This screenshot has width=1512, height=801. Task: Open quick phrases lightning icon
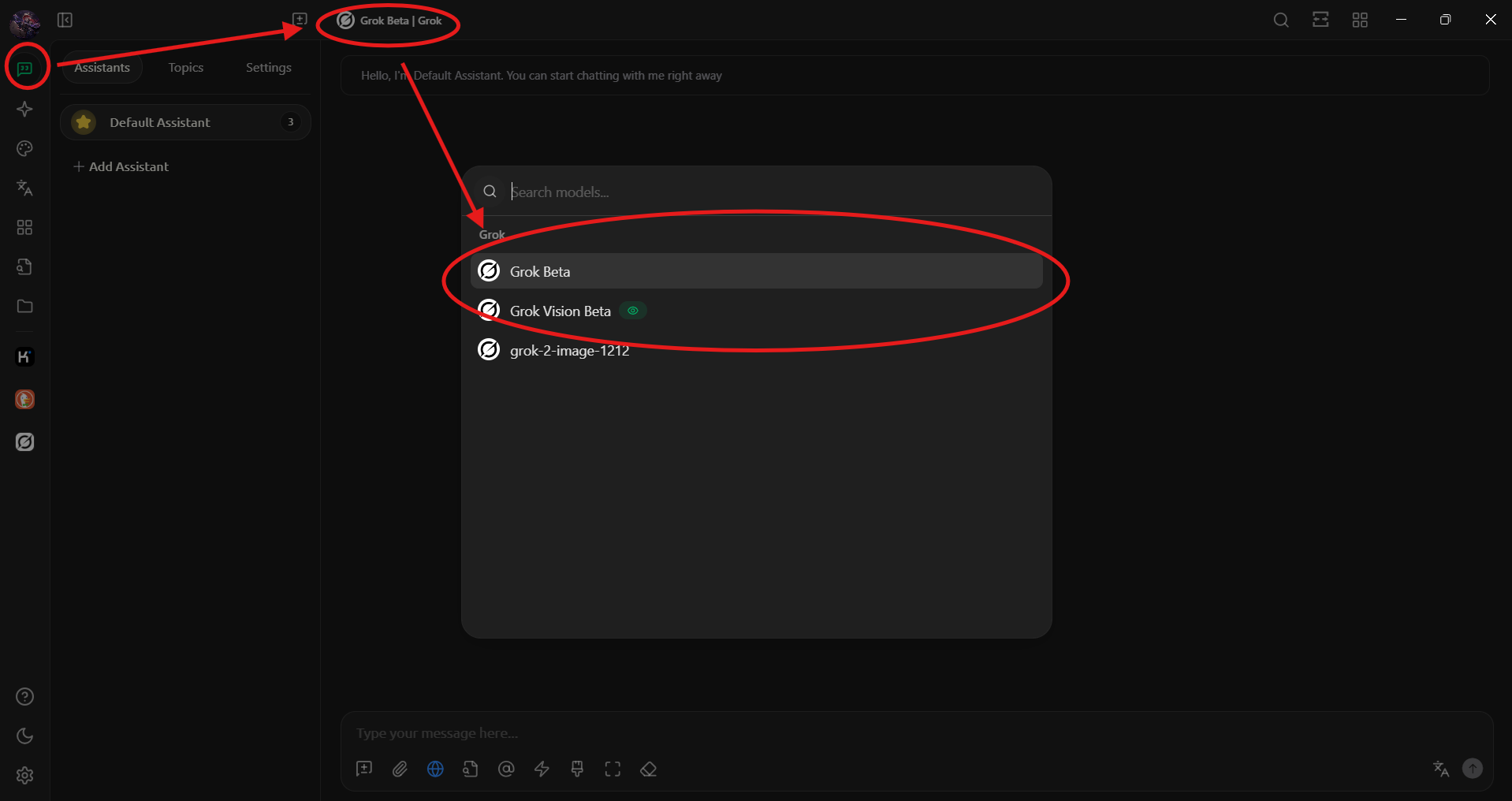coord(542,769)
